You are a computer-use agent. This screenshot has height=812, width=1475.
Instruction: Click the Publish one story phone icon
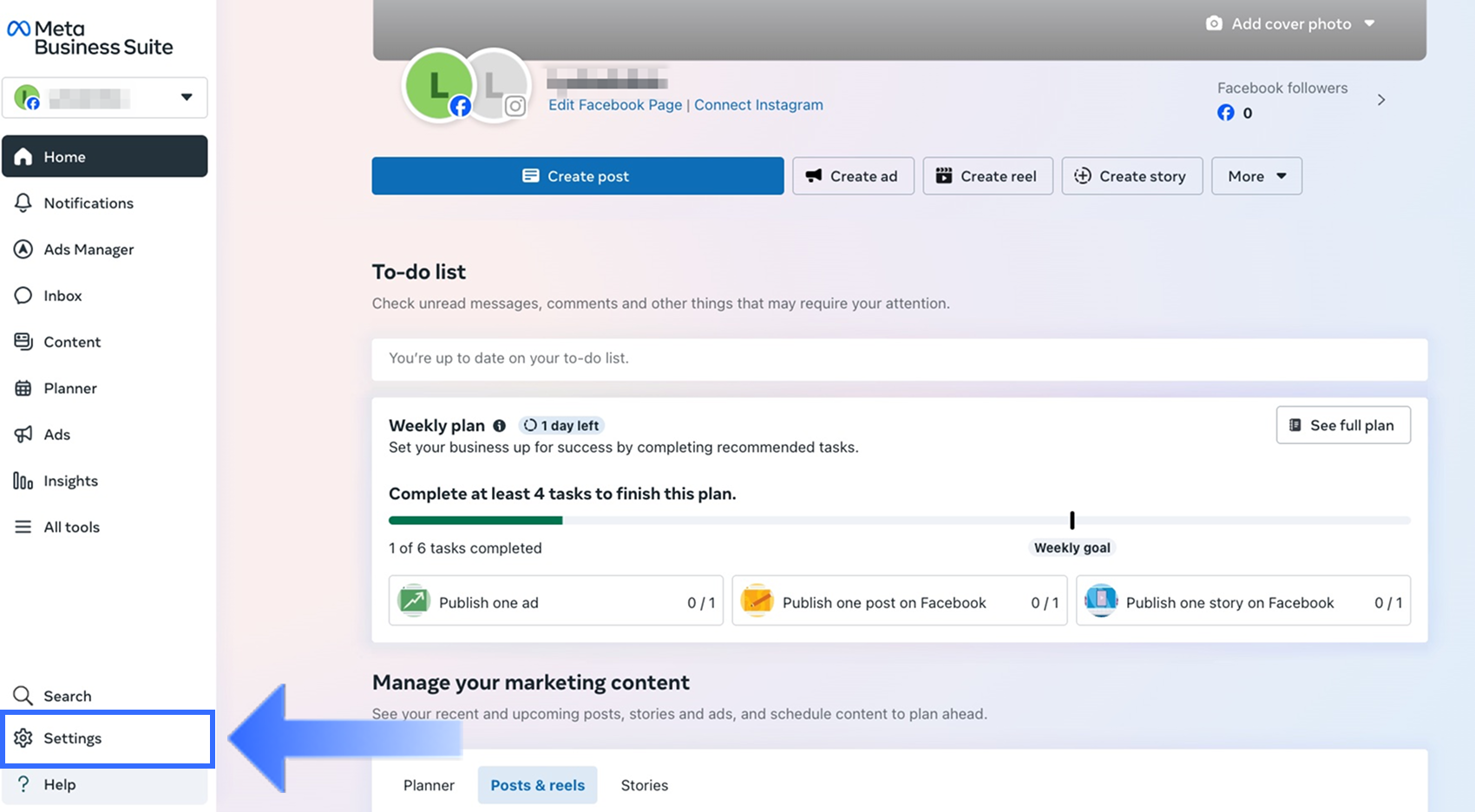(x=1101, y=600)
